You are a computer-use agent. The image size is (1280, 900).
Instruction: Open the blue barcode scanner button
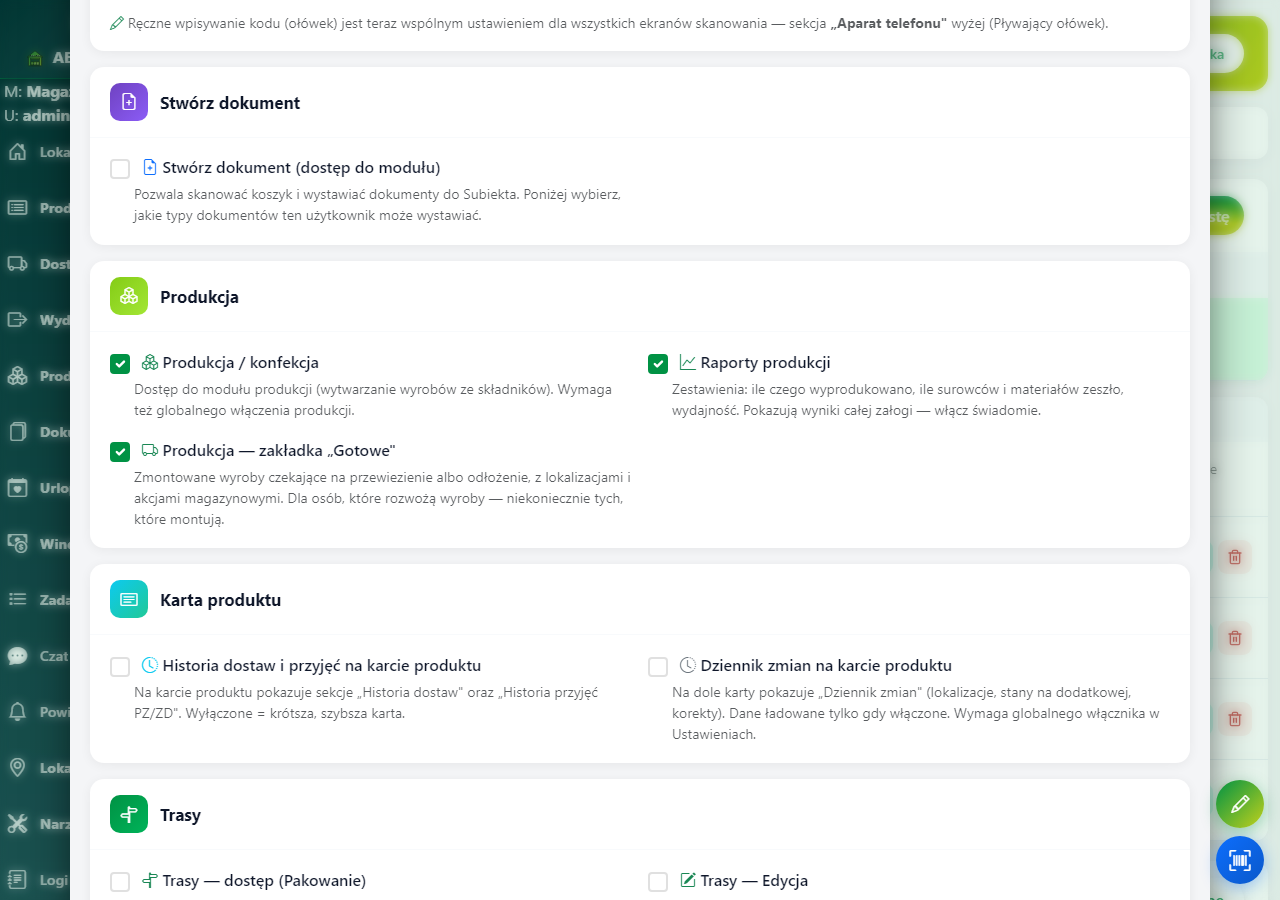pos(1240,860)
